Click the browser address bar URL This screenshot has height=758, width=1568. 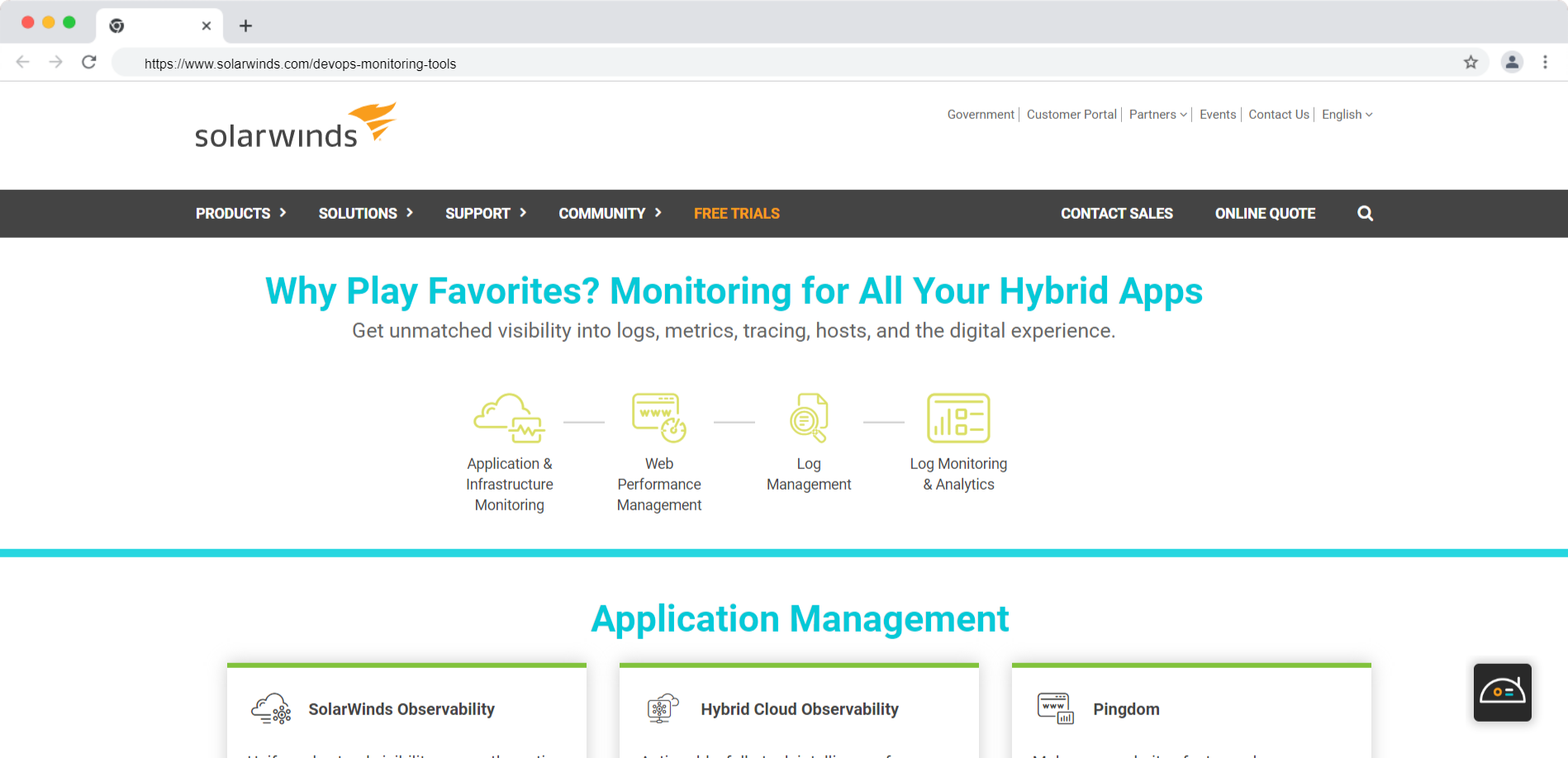300,64
